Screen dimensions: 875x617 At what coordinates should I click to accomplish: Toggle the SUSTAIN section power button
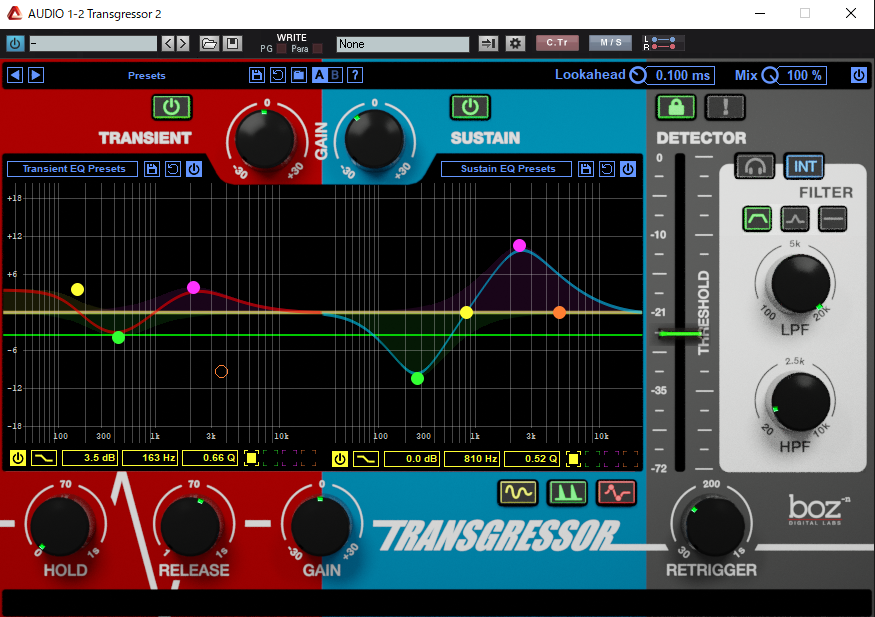pyautogui.click(x=470, y=107)
